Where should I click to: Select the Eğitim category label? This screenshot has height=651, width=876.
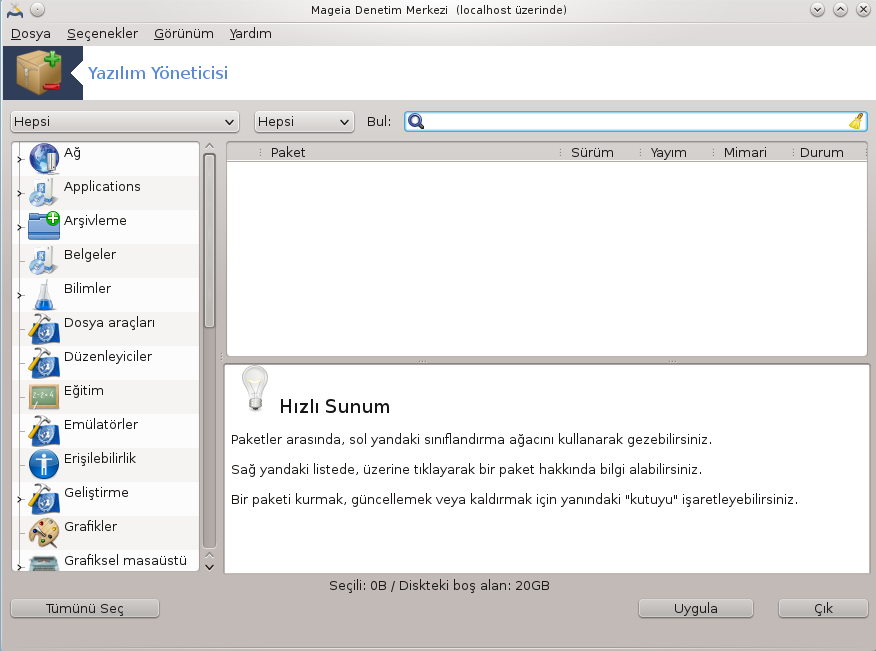pyautogui.click(x=84, y=391)
